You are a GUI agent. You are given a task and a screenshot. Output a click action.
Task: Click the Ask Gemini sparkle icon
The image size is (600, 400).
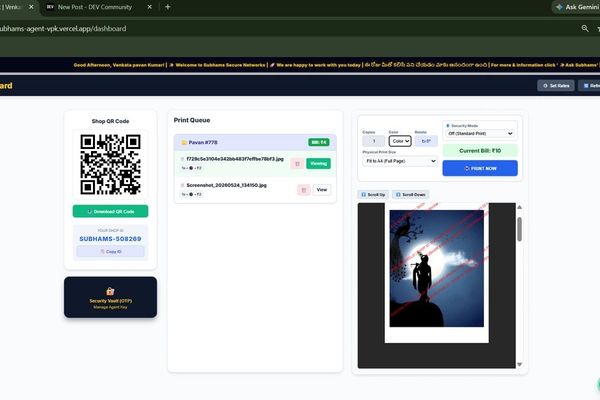pyautogui.click(x=559, y=7)
